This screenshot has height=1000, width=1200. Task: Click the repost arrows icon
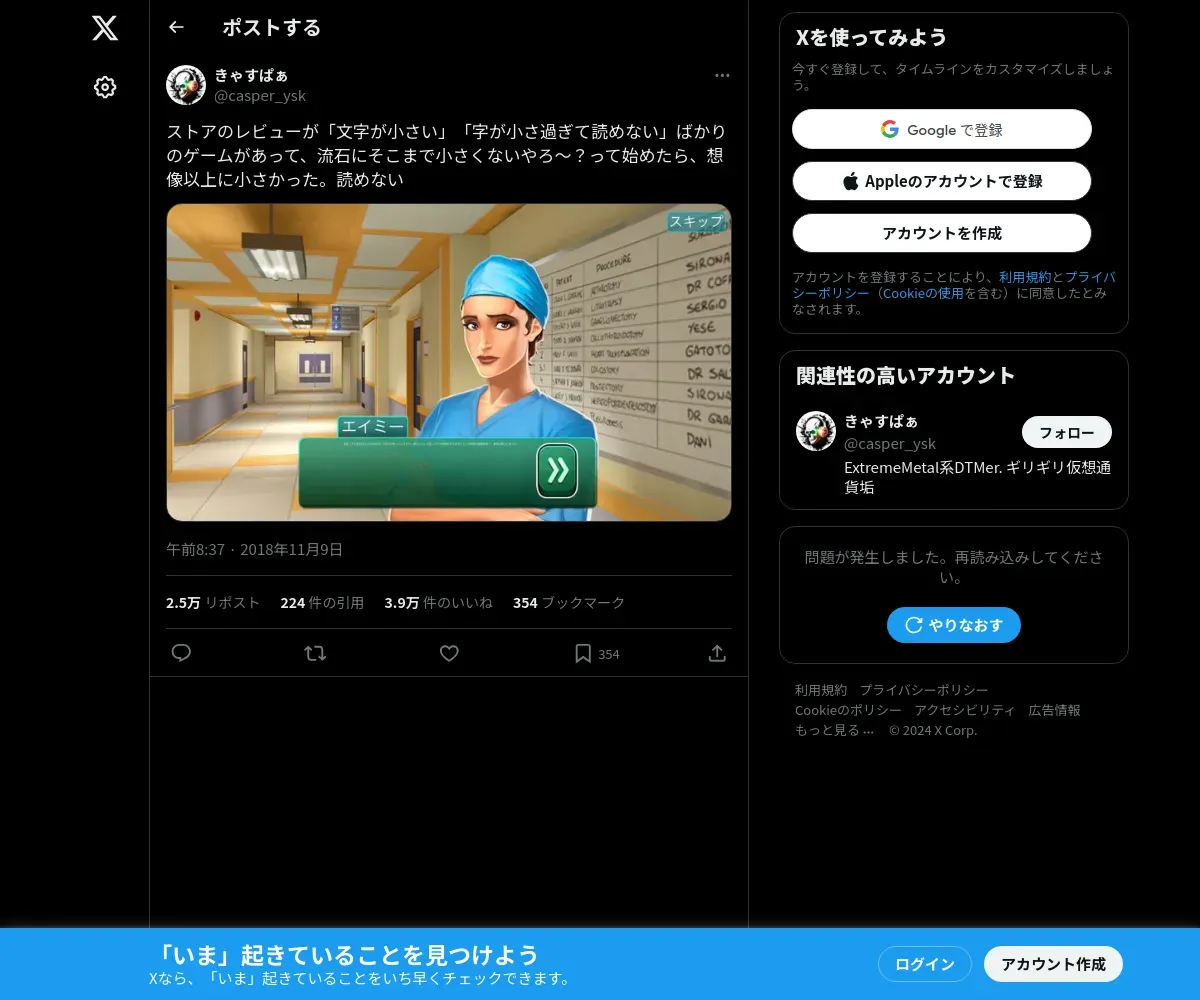[x=315, y=653]
